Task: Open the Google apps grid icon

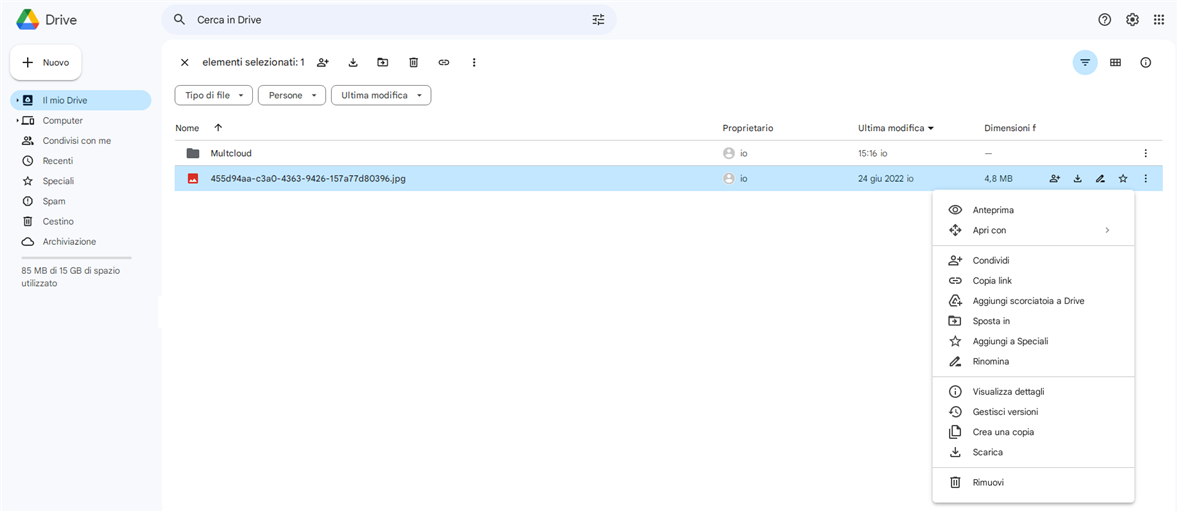Action: pos(1159,20)
